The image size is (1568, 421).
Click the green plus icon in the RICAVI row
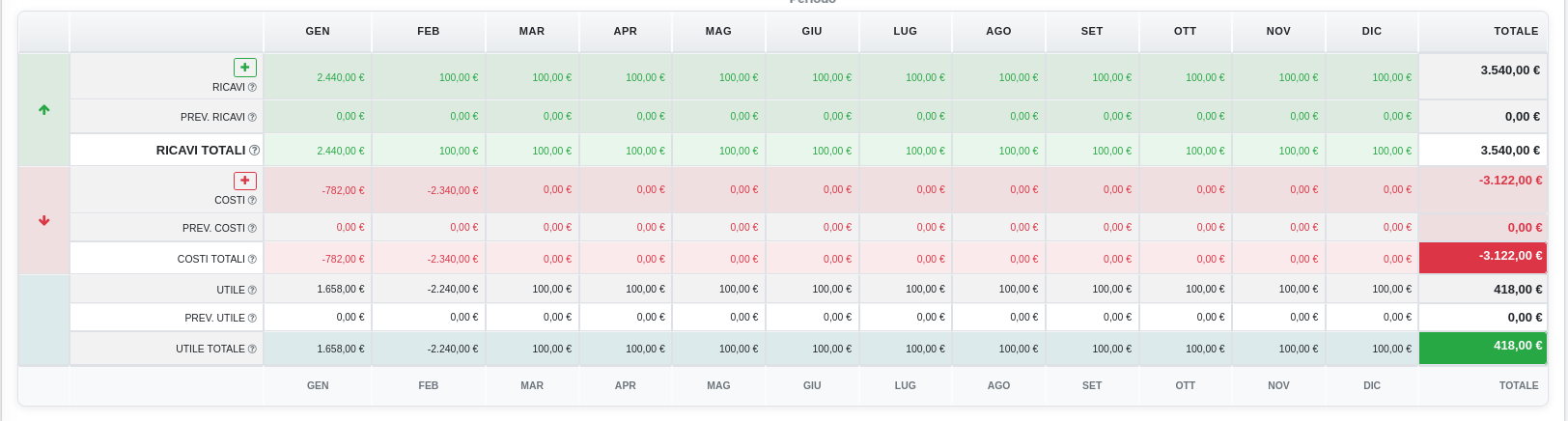[x=245, y=68]
